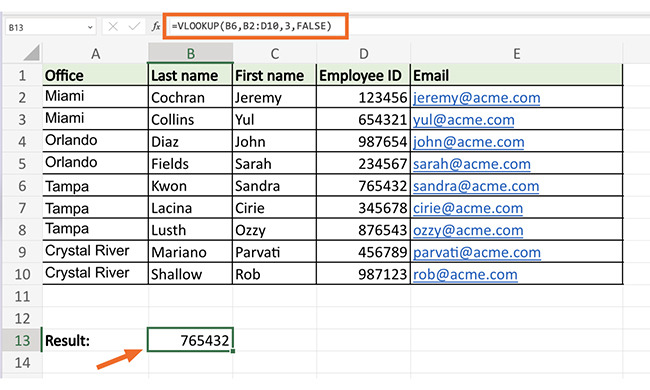Select column E header
The image size is (650, 390).
(x=517, y=53)
